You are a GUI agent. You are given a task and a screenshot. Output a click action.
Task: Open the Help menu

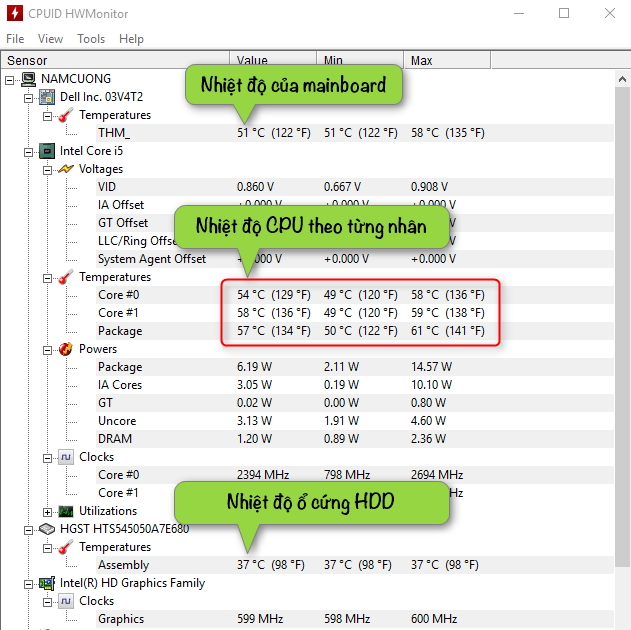pos(131,39)
